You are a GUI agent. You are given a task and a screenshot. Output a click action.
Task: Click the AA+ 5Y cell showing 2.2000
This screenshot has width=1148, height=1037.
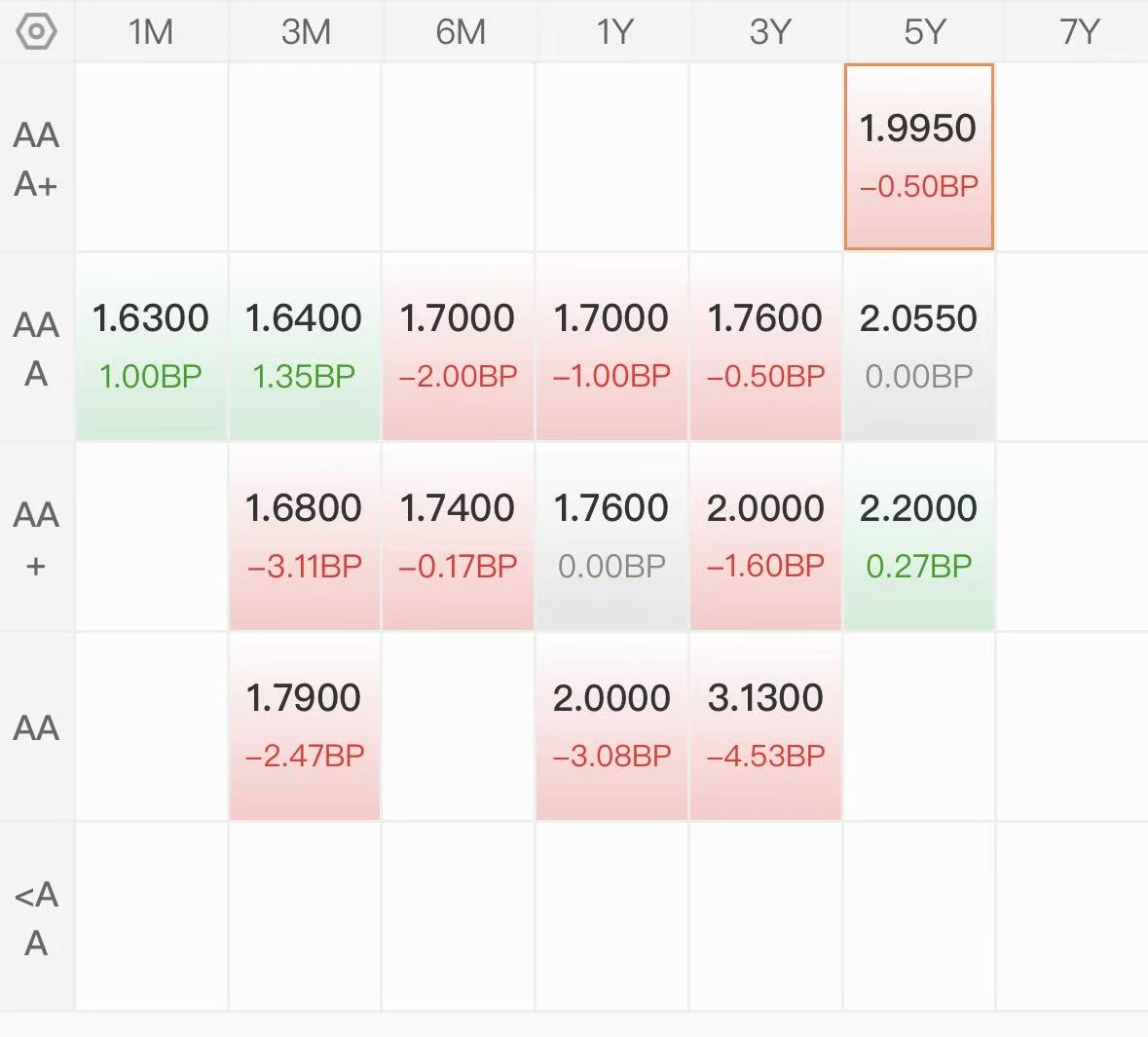918,536
